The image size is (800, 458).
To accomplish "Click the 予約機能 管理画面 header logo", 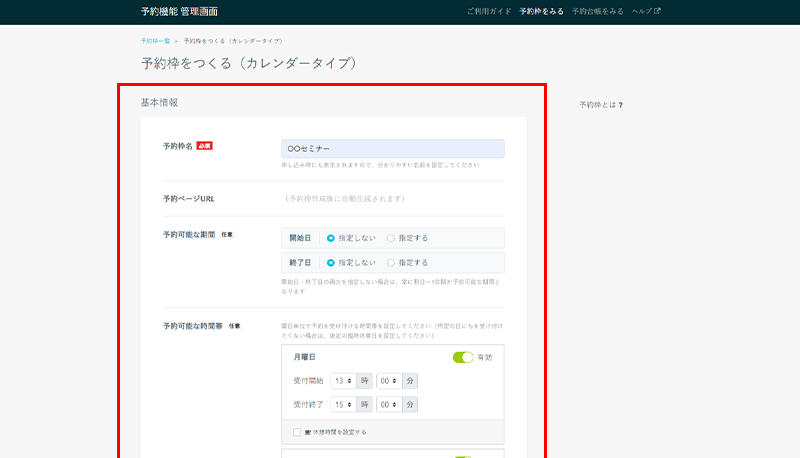I will (x=179, y=11).
